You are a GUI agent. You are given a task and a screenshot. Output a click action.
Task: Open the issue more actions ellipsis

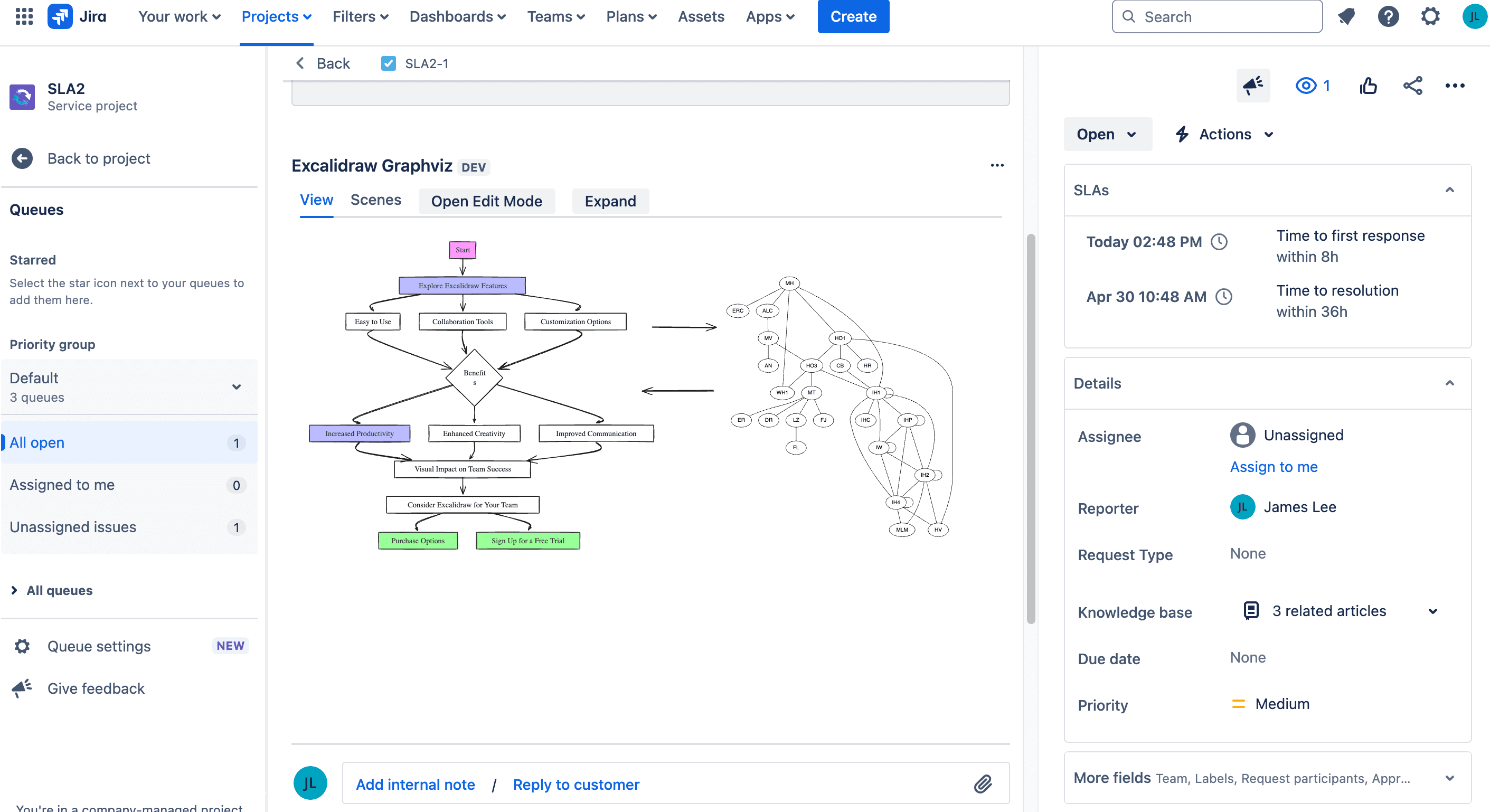(1455, 86)
